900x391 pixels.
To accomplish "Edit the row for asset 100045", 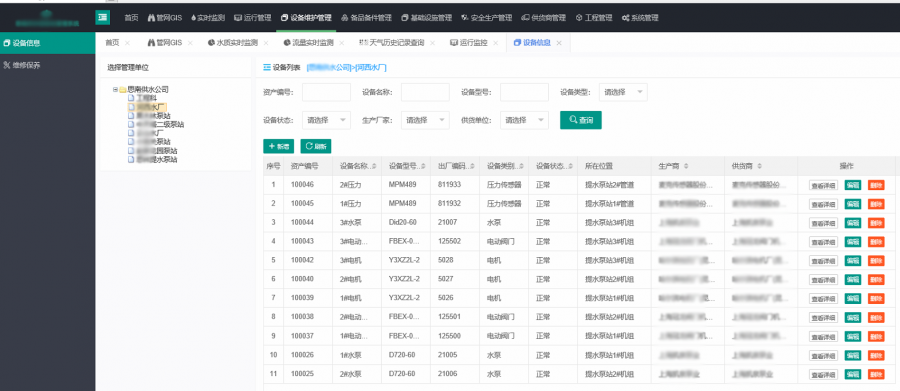I will [x=852, y=204].
